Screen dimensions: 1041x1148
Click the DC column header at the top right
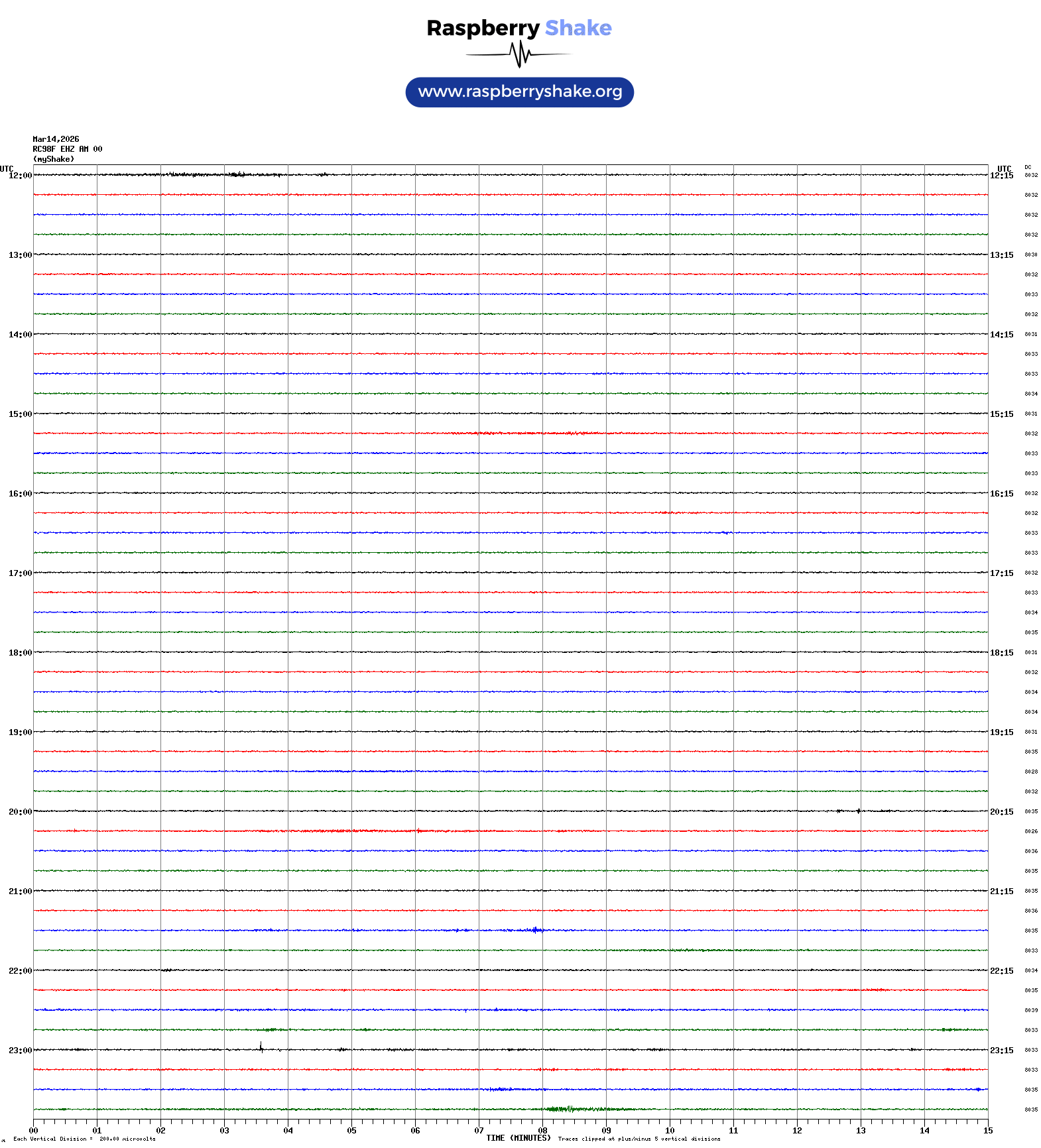[1028, 167]
